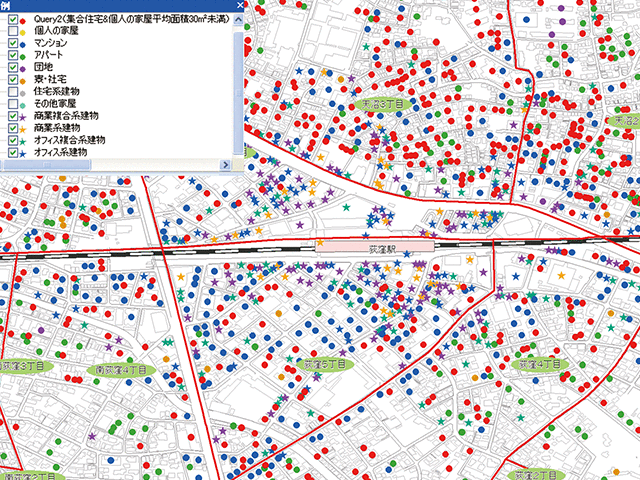Screen dimensions: 640x480
Task: Click the yellow 個人の家屋 color dot
Action: click(x=23, y=32)
